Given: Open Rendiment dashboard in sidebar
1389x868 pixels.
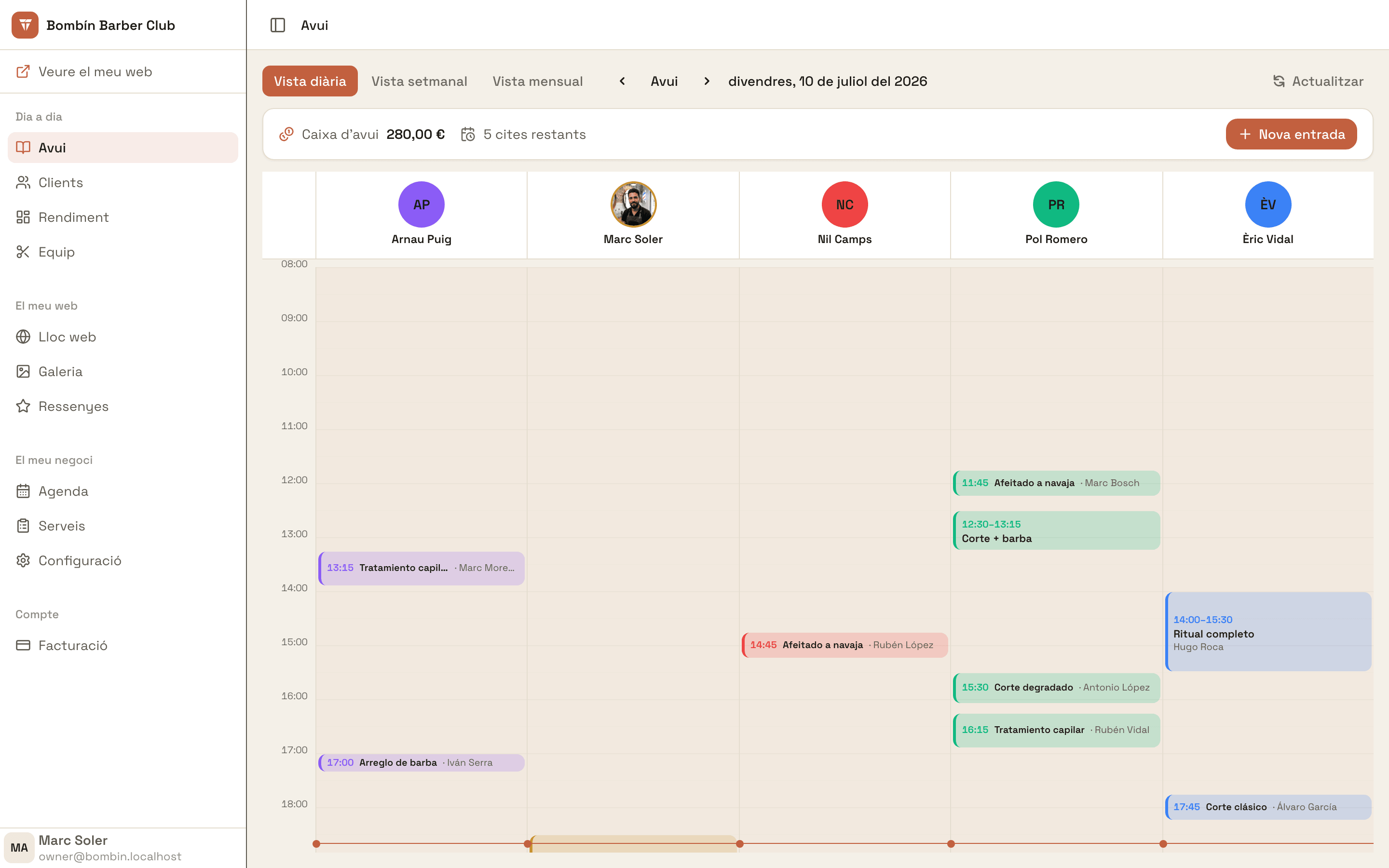Looking at the screenshot, I should (x=123, y=217).
